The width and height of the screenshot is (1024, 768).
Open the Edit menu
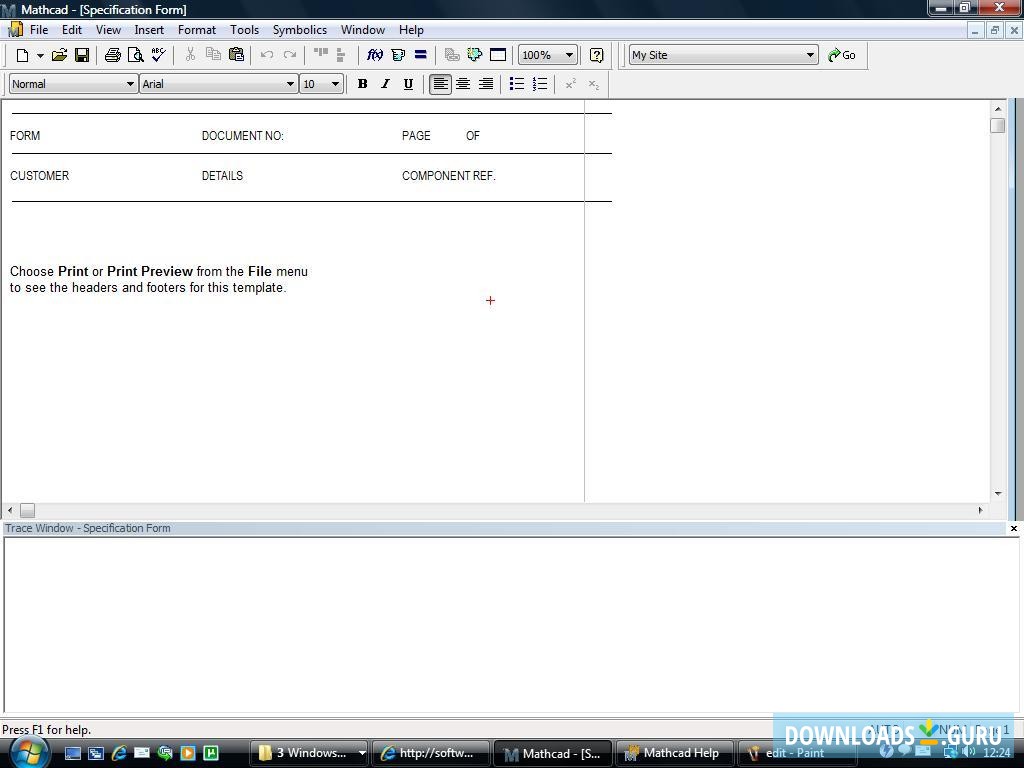click(x=72, y=30)
